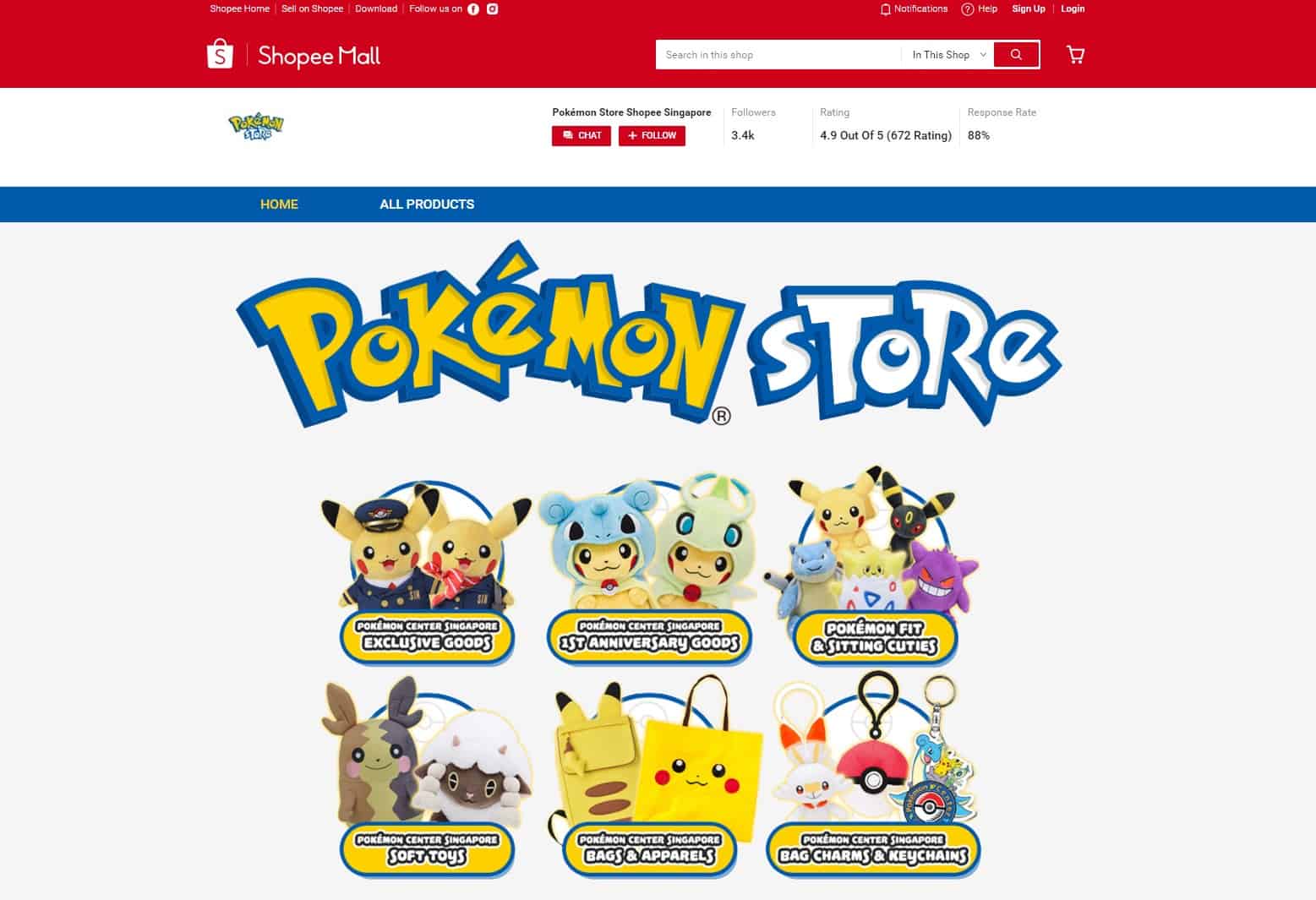Screen dimensions: 1316x900
Task: Open the Notifications bell
Action: point(914,9)
